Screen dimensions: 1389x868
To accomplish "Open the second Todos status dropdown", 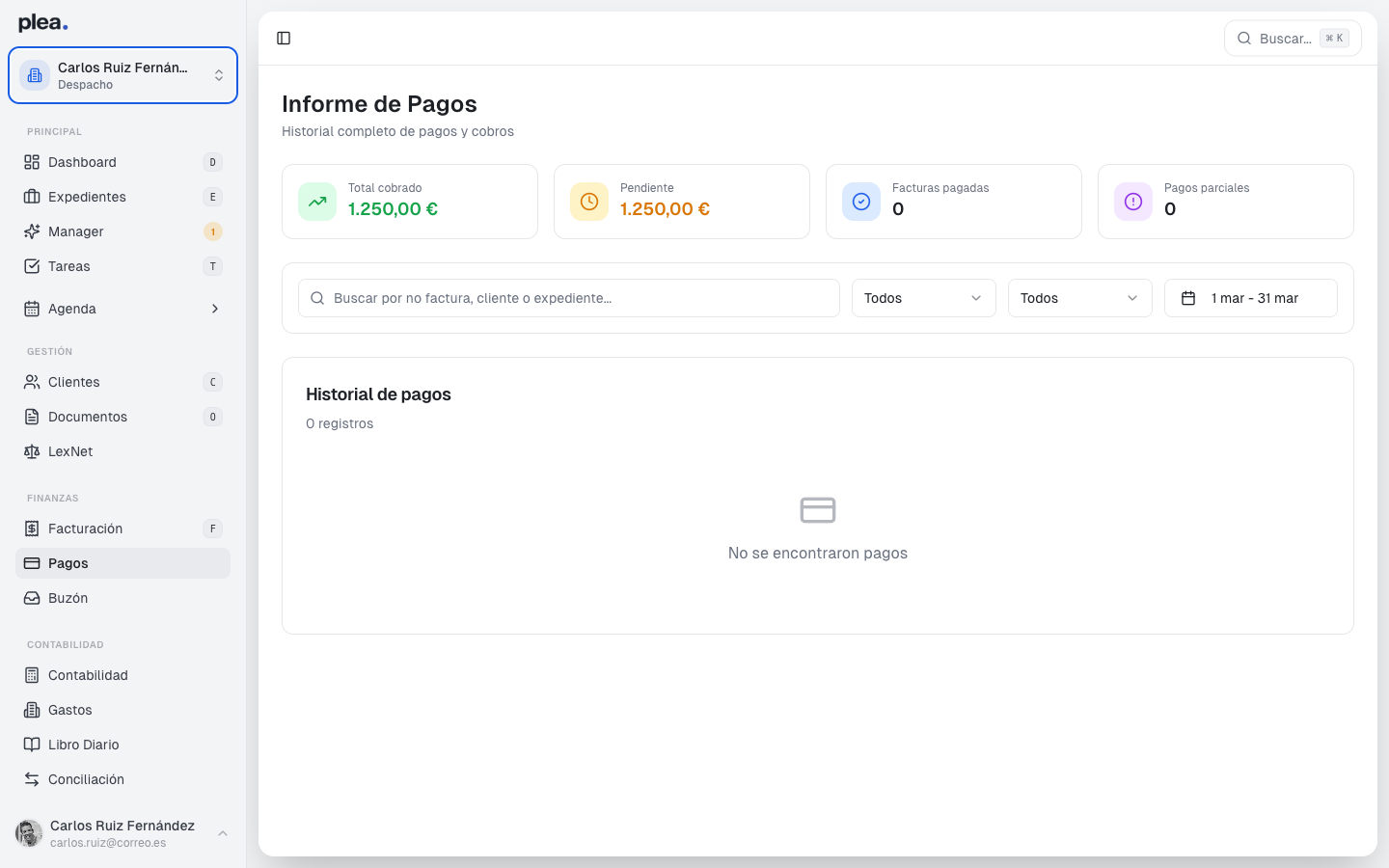I will [x=1078, y=298].
